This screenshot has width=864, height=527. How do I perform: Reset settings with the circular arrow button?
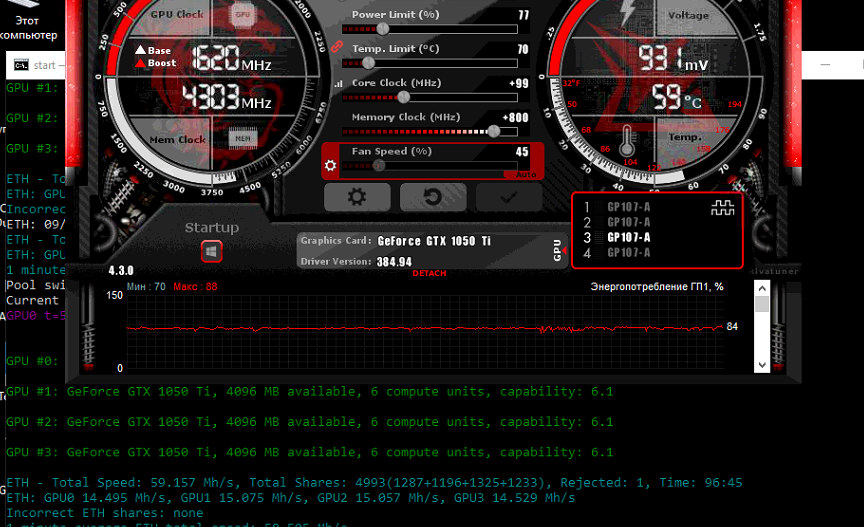click(x=433, y=197)
